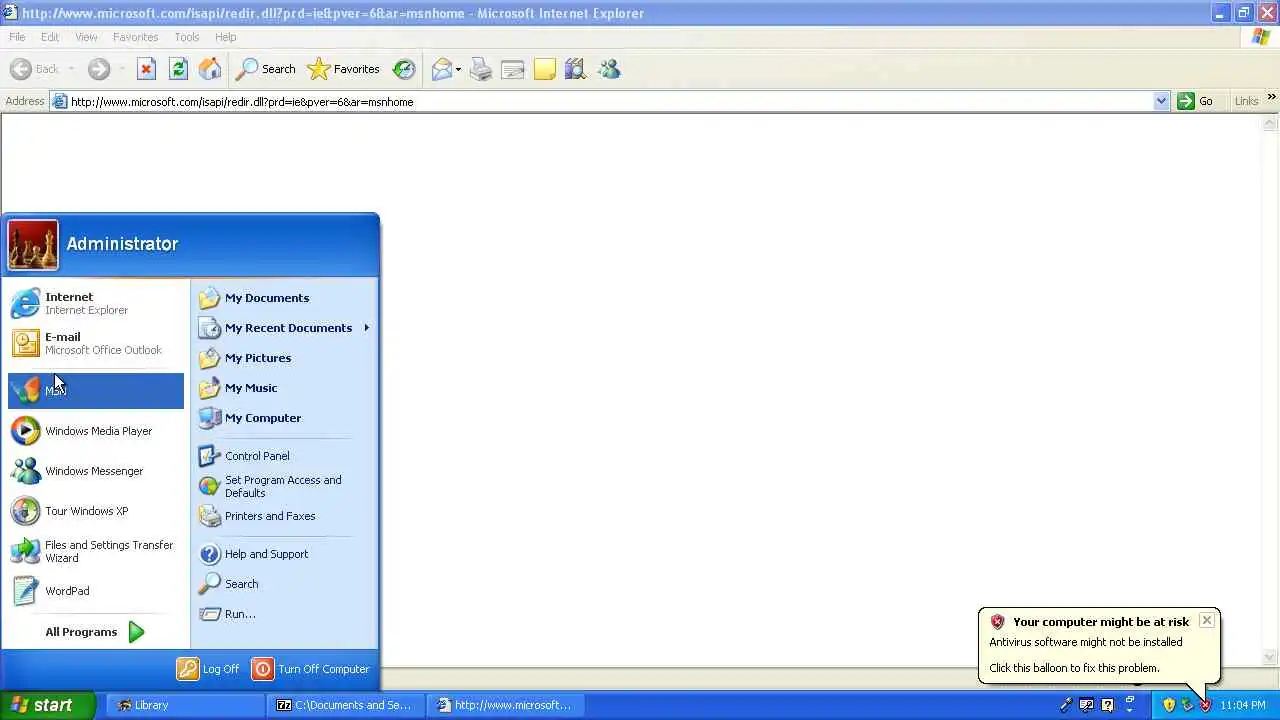Click in the Address URL field
1280x720 pixels.
click(x=610, y=101)
